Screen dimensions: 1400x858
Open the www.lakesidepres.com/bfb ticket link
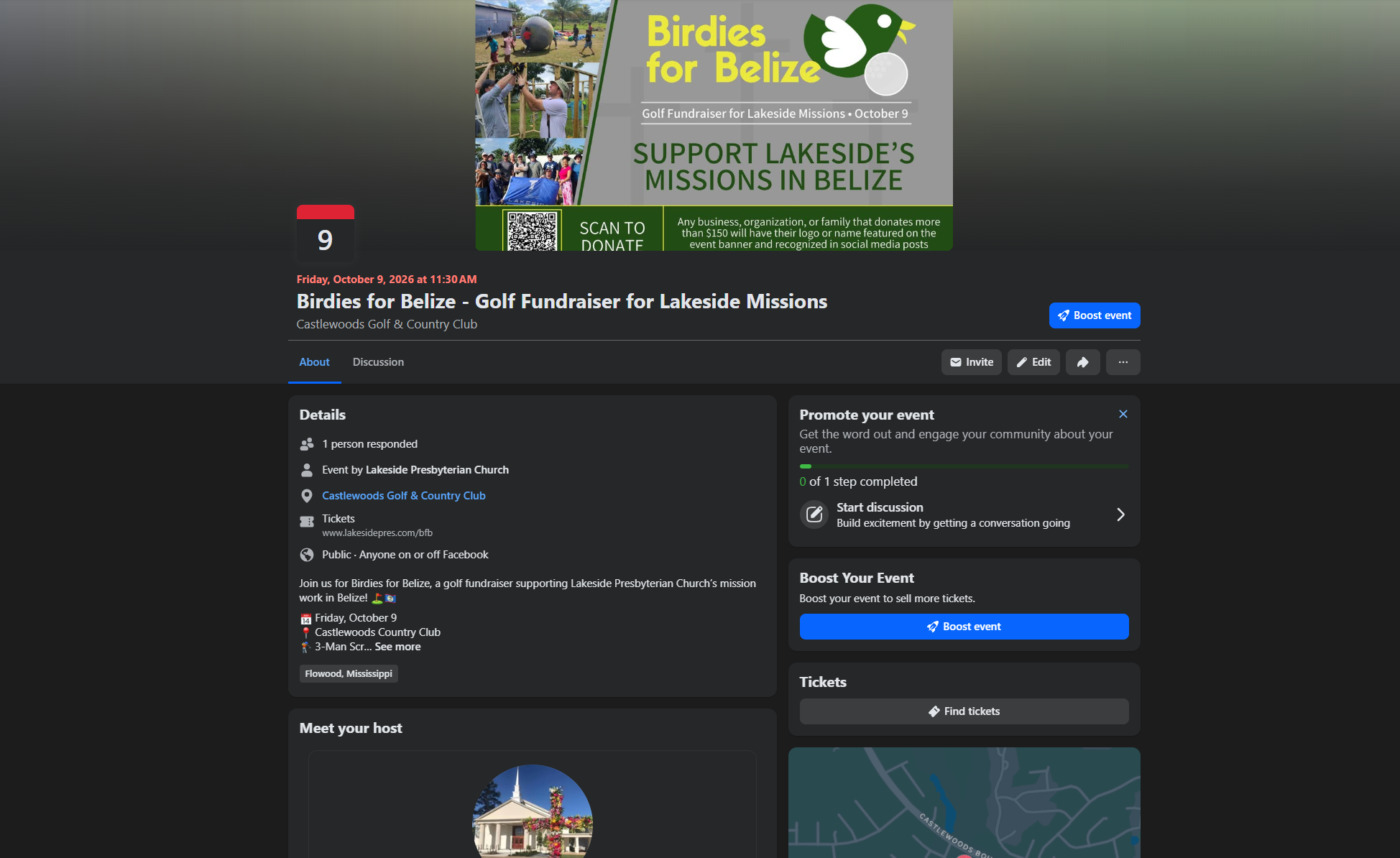377,533
